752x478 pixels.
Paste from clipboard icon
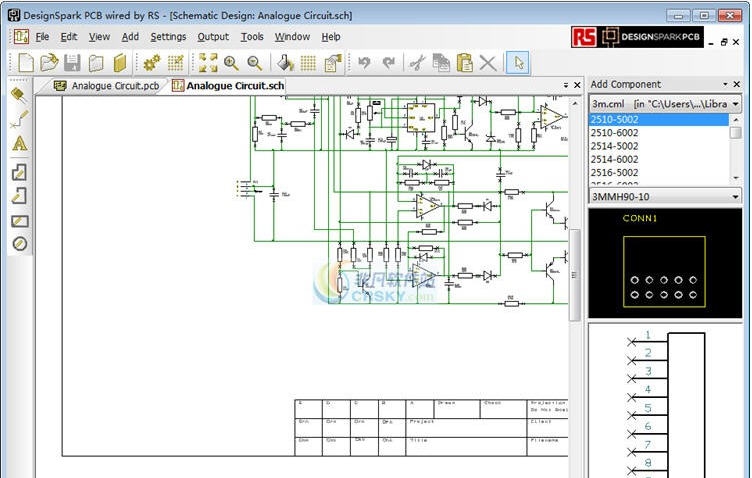coord(464,63)
